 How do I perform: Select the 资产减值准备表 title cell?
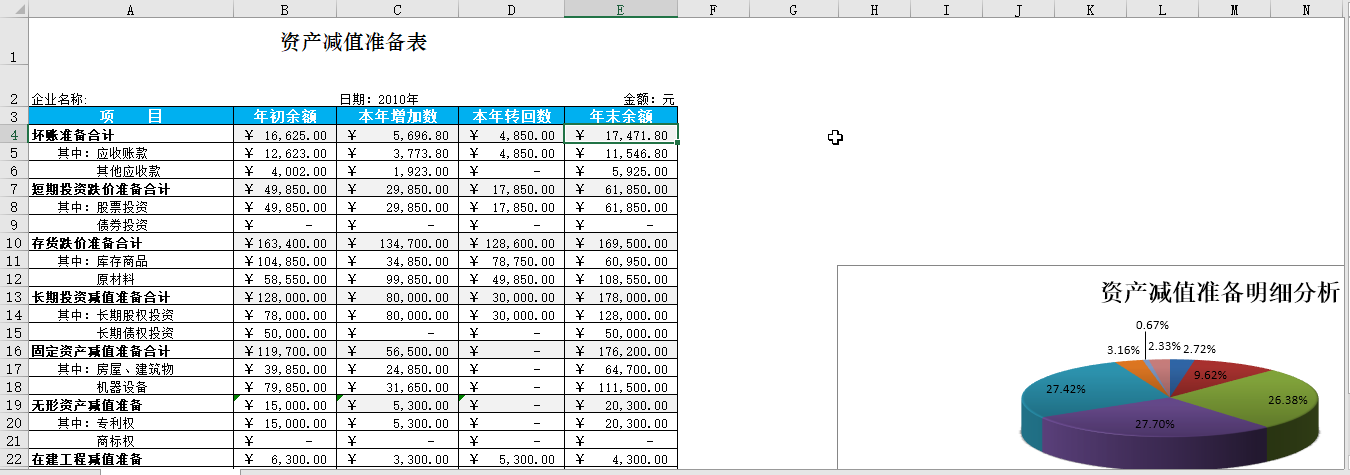(354, 43)
